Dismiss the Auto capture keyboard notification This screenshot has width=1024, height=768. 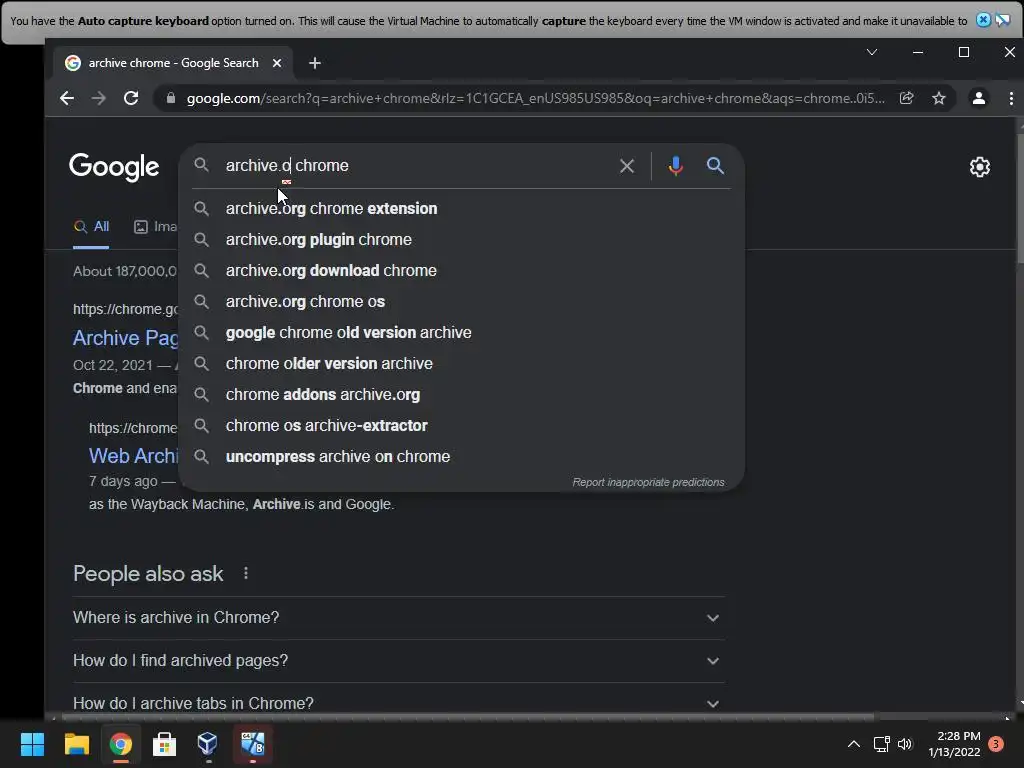tap(983, 20)
